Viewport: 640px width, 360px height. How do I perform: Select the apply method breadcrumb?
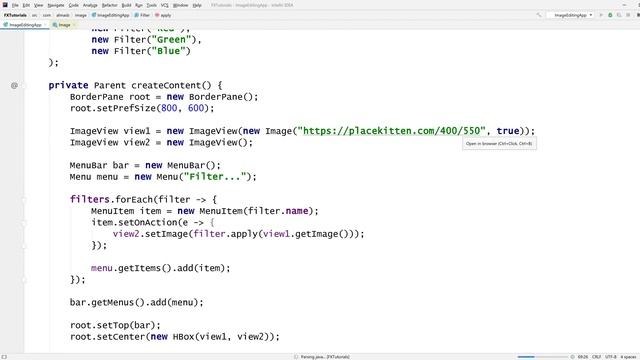(x=163, y=15)
